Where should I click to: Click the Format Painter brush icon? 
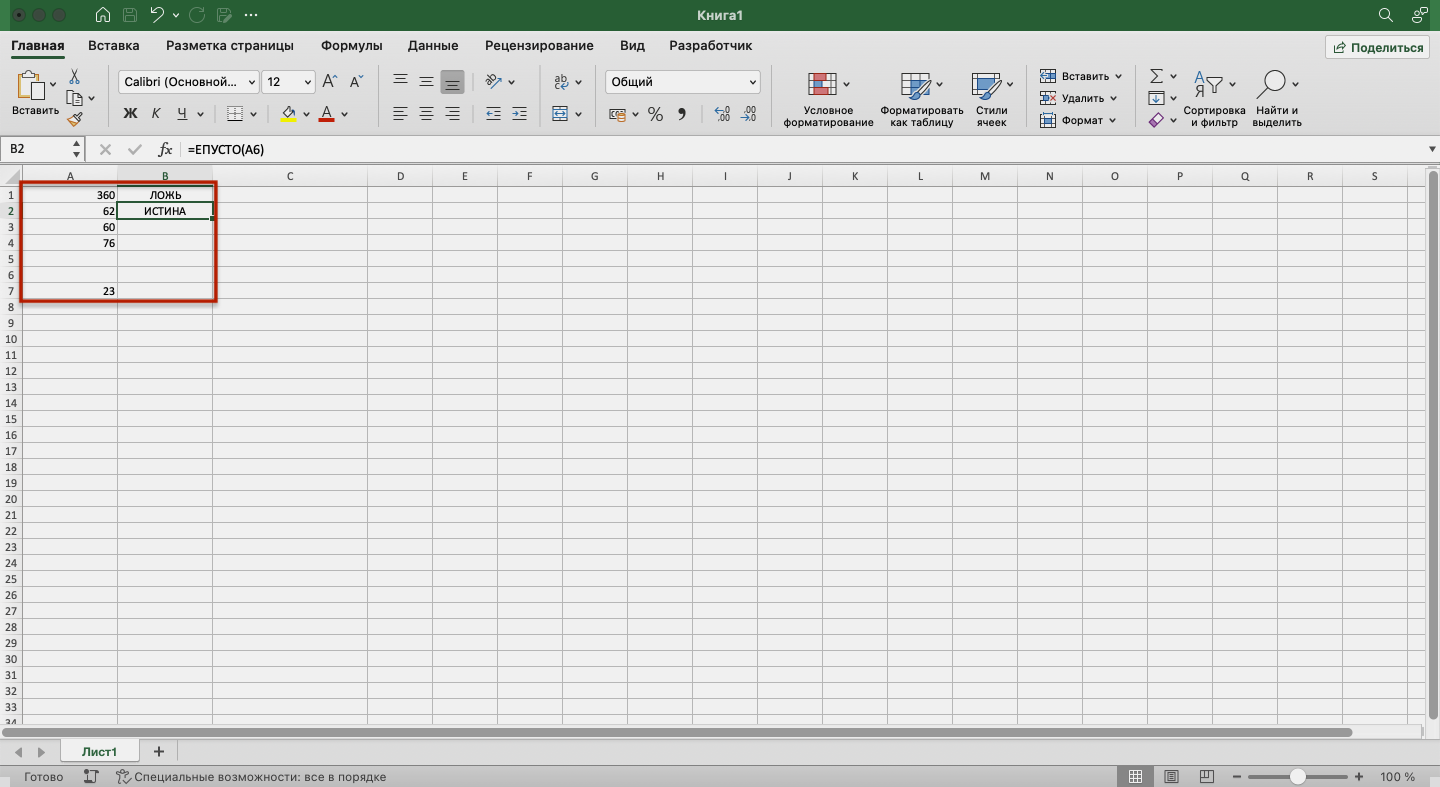coord(75,120)
